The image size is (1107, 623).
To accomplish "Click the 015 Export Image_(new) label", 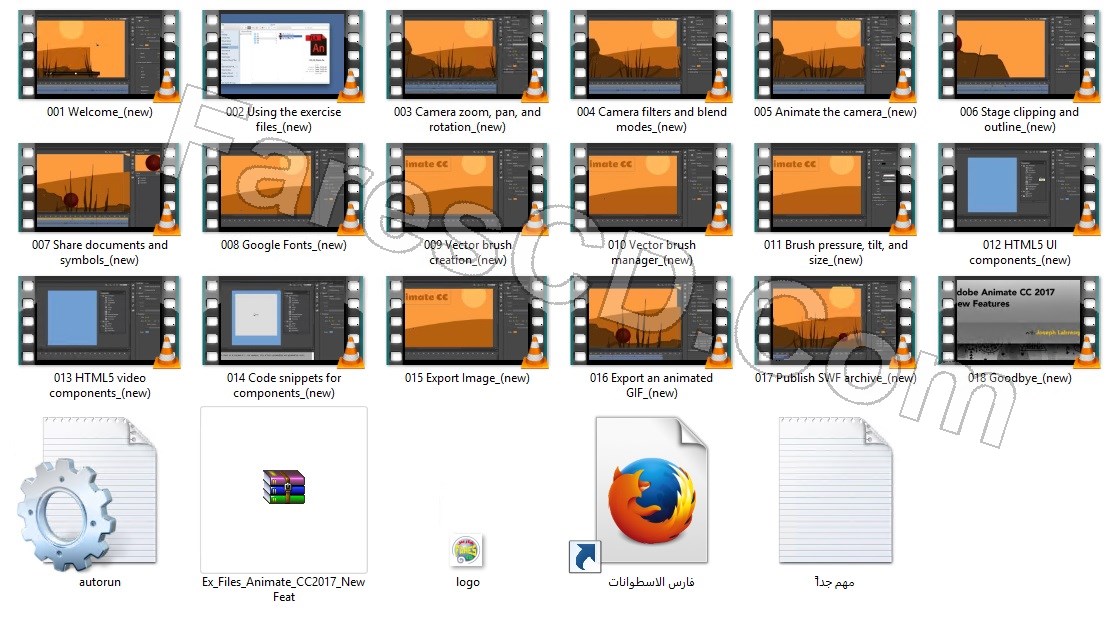I will 467,378.
